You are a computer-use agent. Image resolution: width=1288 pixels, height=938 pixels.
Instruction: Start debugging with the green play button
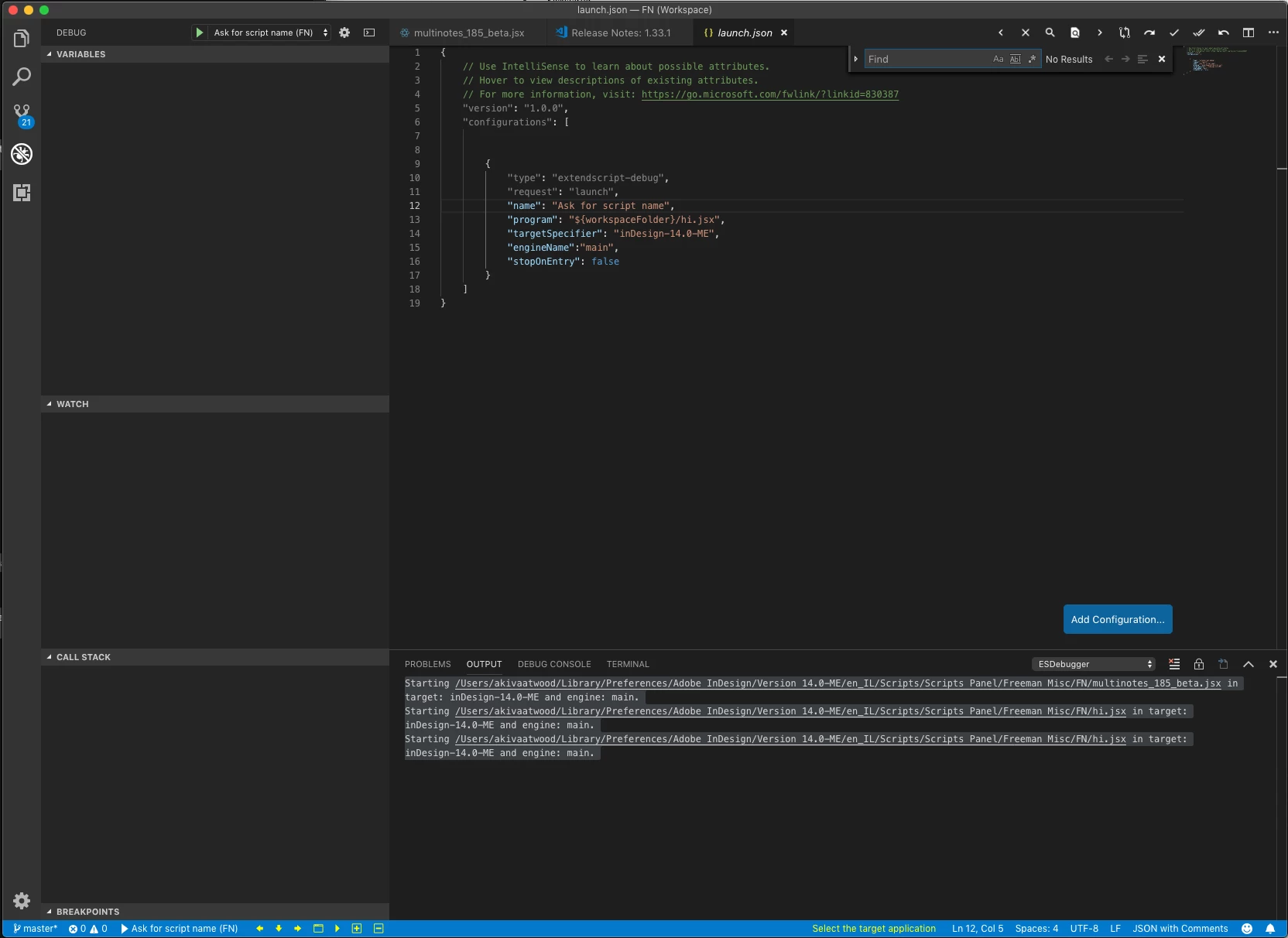pos(200,33)
